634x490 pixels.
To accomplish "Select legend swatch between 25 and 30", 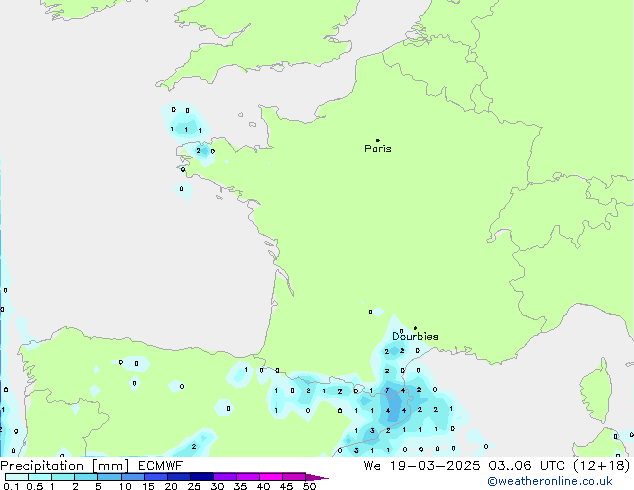I will point(202,477).
